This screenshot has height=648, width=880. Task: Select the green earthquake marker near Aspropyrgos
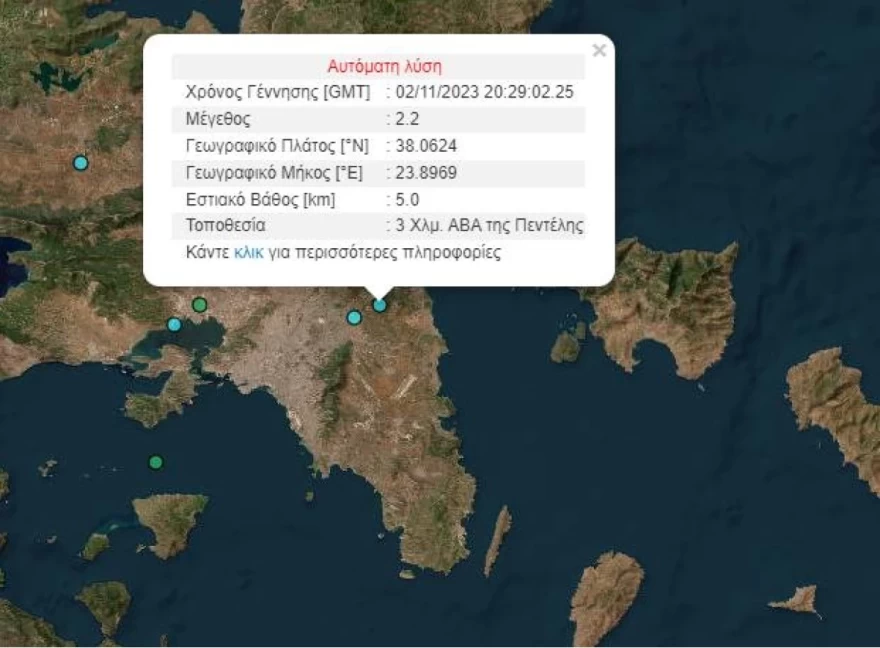200,302
